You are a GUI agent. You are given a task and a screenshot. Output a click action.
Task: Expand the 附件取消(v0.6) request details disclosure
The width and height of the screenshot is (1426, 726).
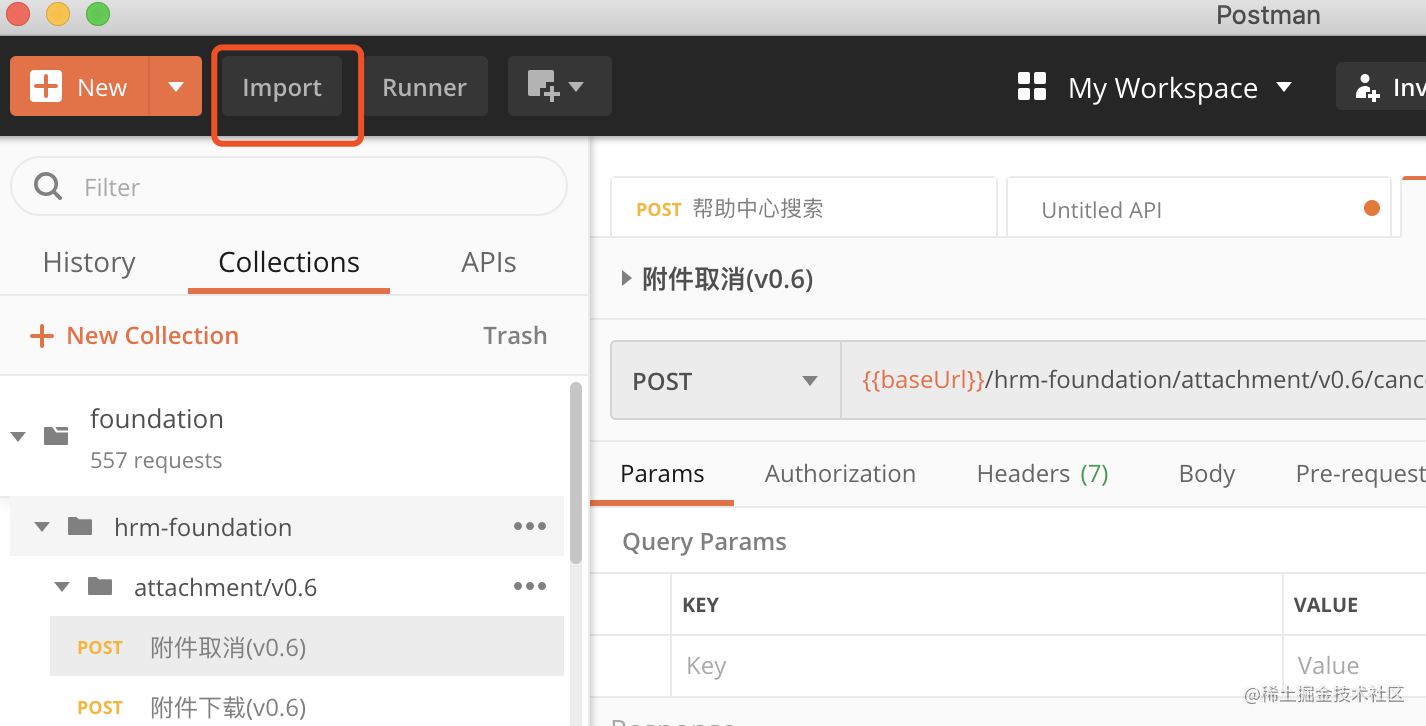624,279
